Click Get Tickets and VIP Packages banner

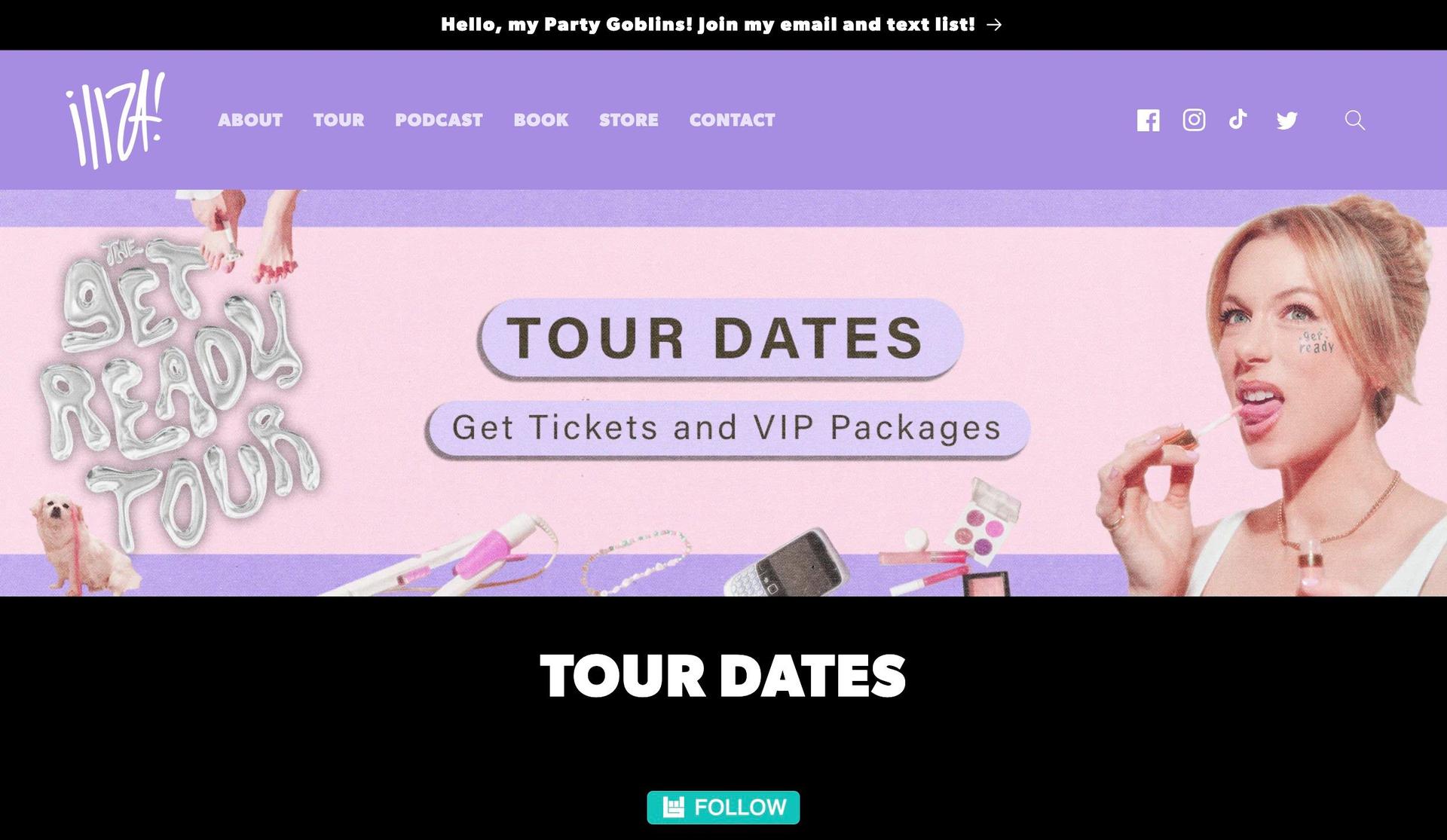(x=727, y=429)
